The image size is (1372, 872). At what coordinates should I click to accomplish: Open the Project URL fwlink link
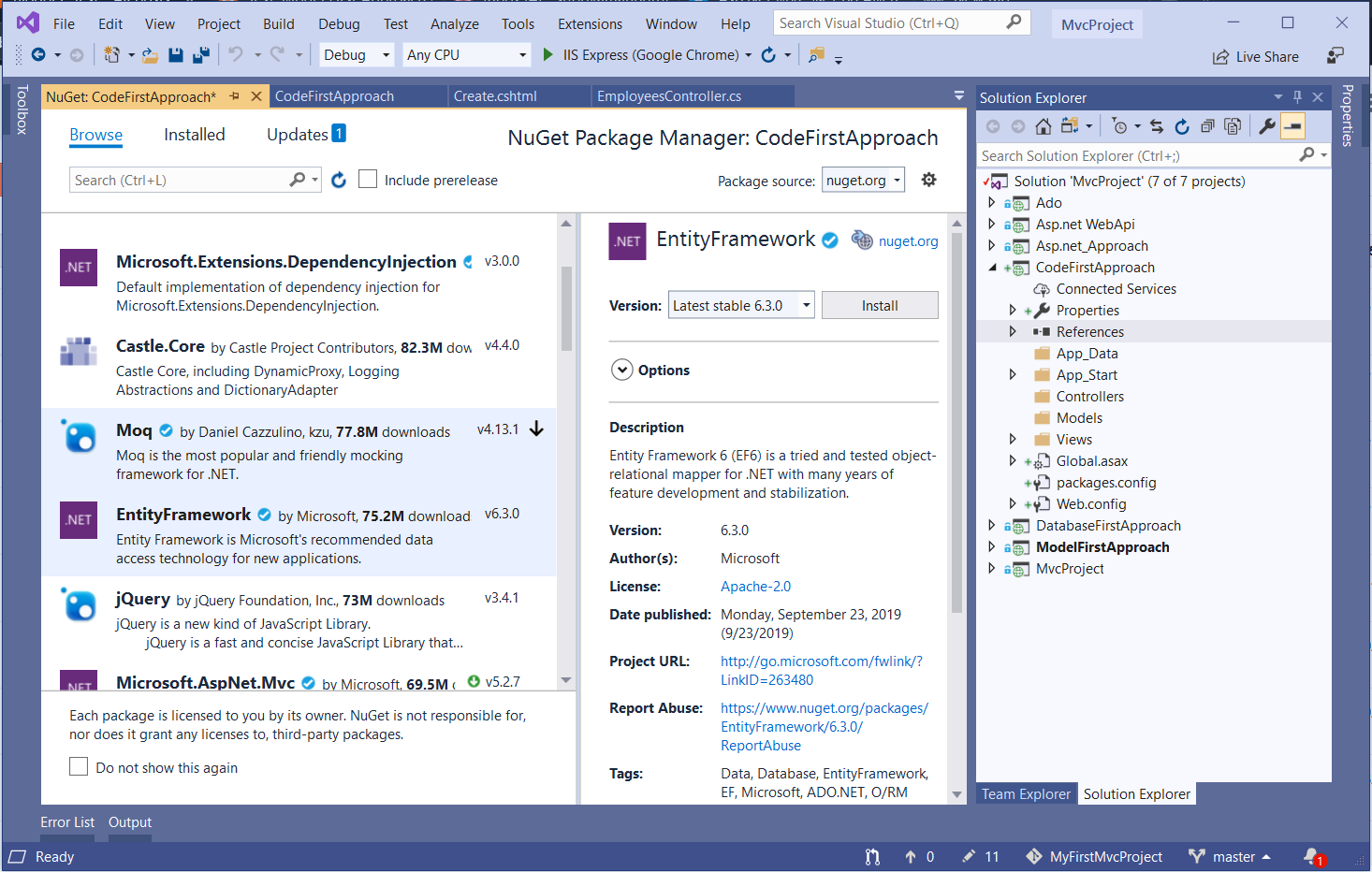click(x=821, y=670)
